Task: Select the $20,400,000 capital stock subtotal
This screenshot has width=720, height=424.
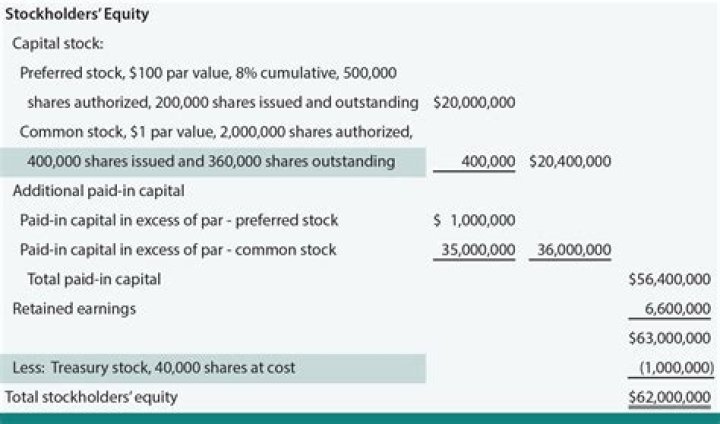Action: [571, 161]
